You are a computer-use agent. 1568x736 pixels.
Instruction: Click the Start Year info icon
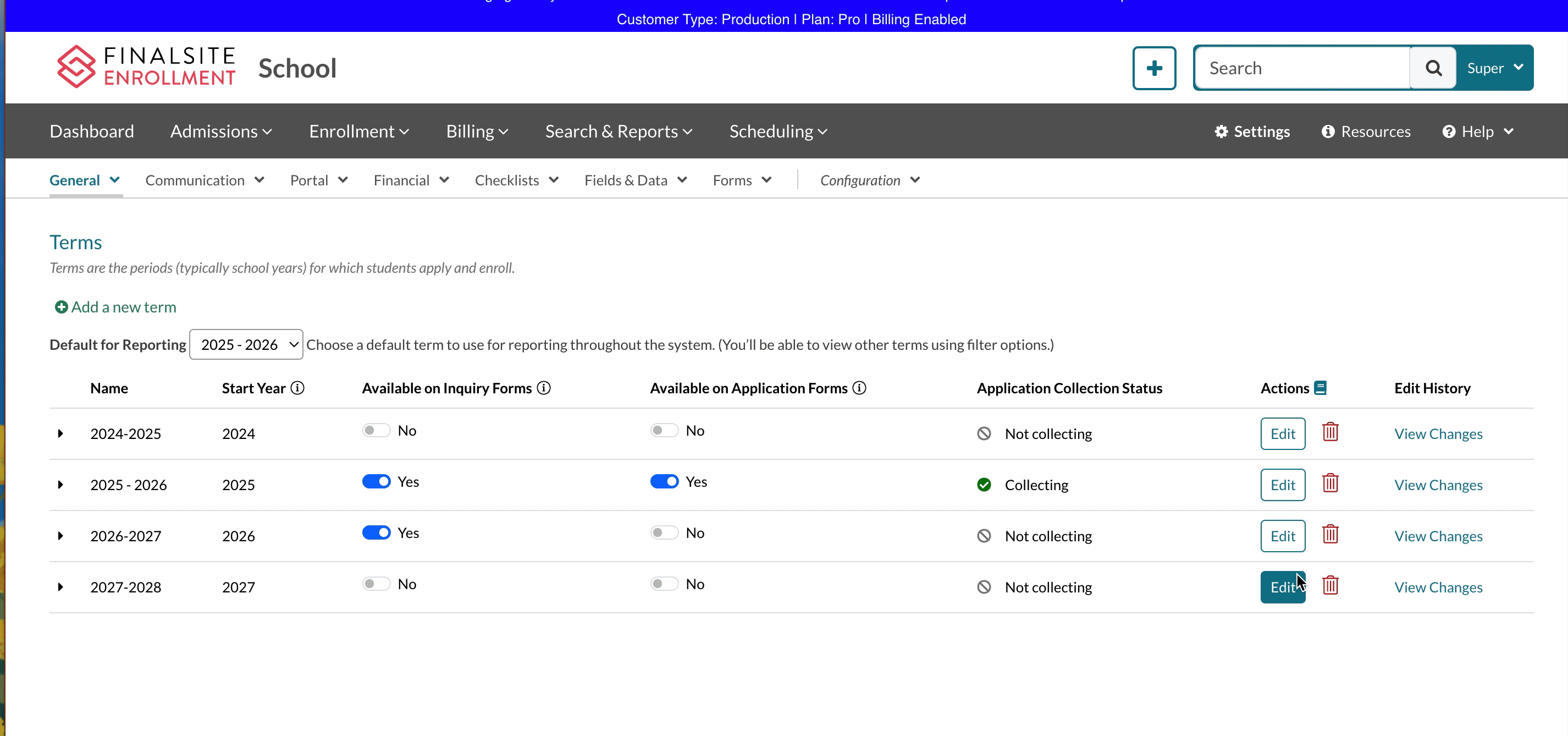[297, 388]
